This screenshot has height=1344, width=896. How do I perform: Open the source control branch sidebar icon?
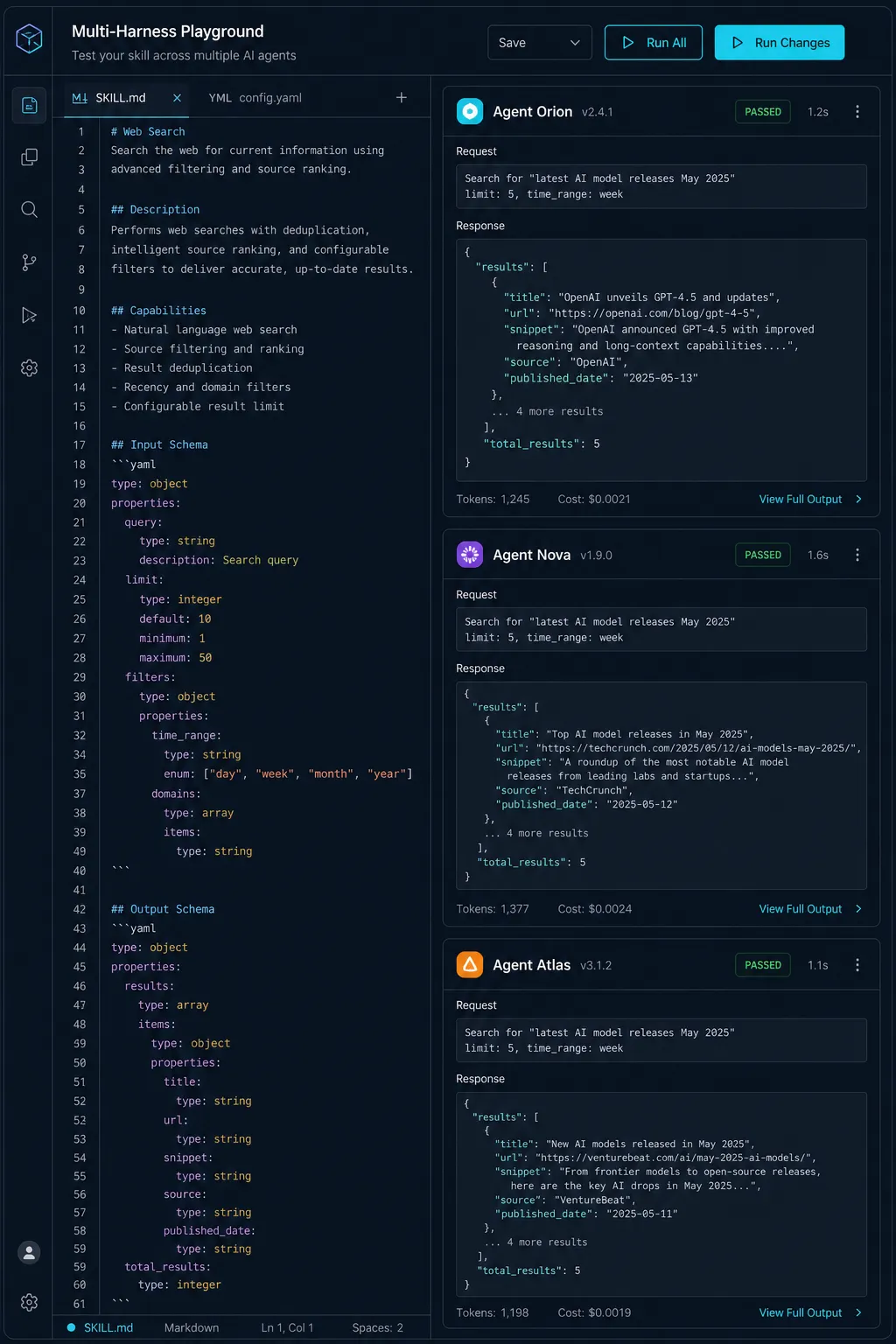29,262
